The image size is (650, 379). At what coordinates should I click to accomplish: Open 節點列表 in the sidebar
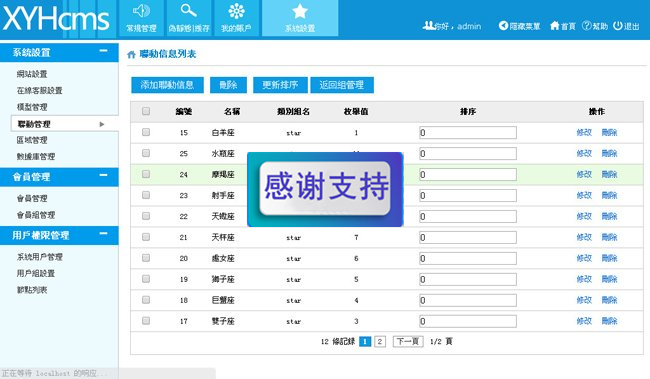tap(32, 290)
